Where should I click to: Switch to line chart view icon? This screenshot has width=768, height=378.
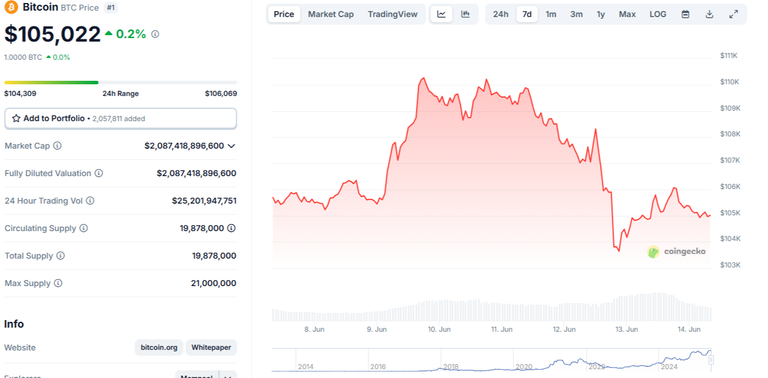441,14
